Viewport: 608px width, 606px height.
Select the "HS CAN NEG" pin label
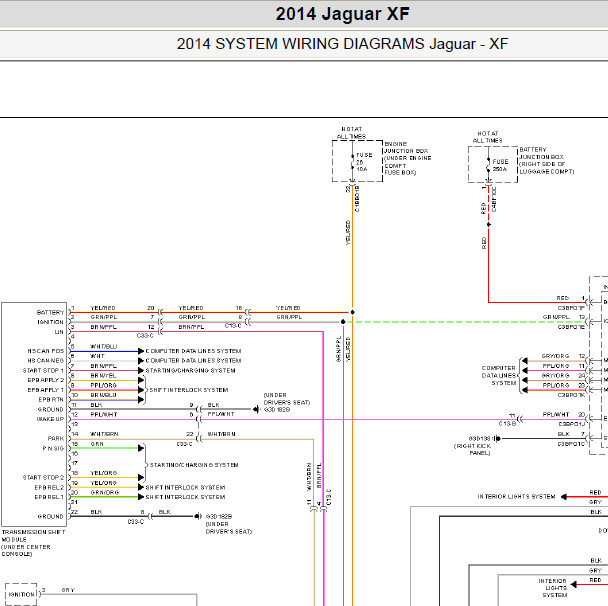pos(45,361)
